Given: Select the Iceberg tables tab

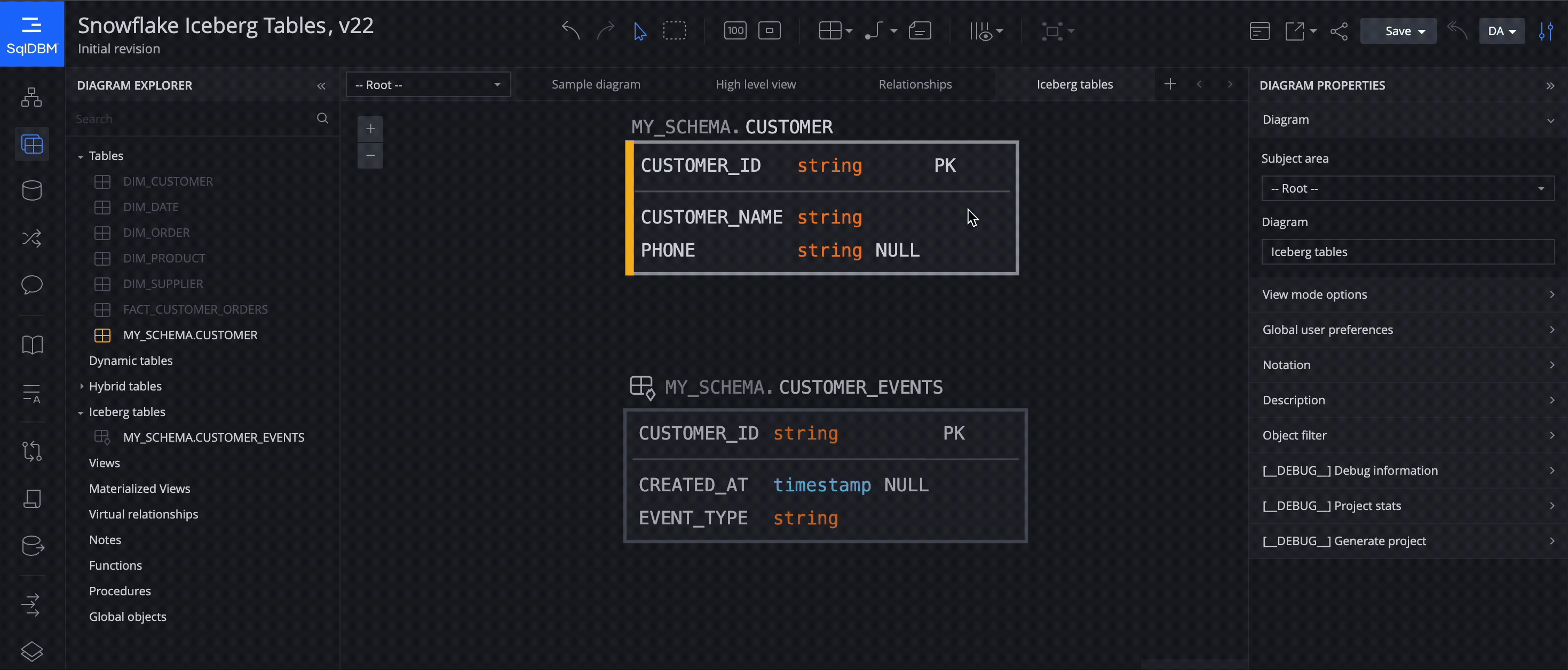Looking at the screenshot, I should point(1074,85).
